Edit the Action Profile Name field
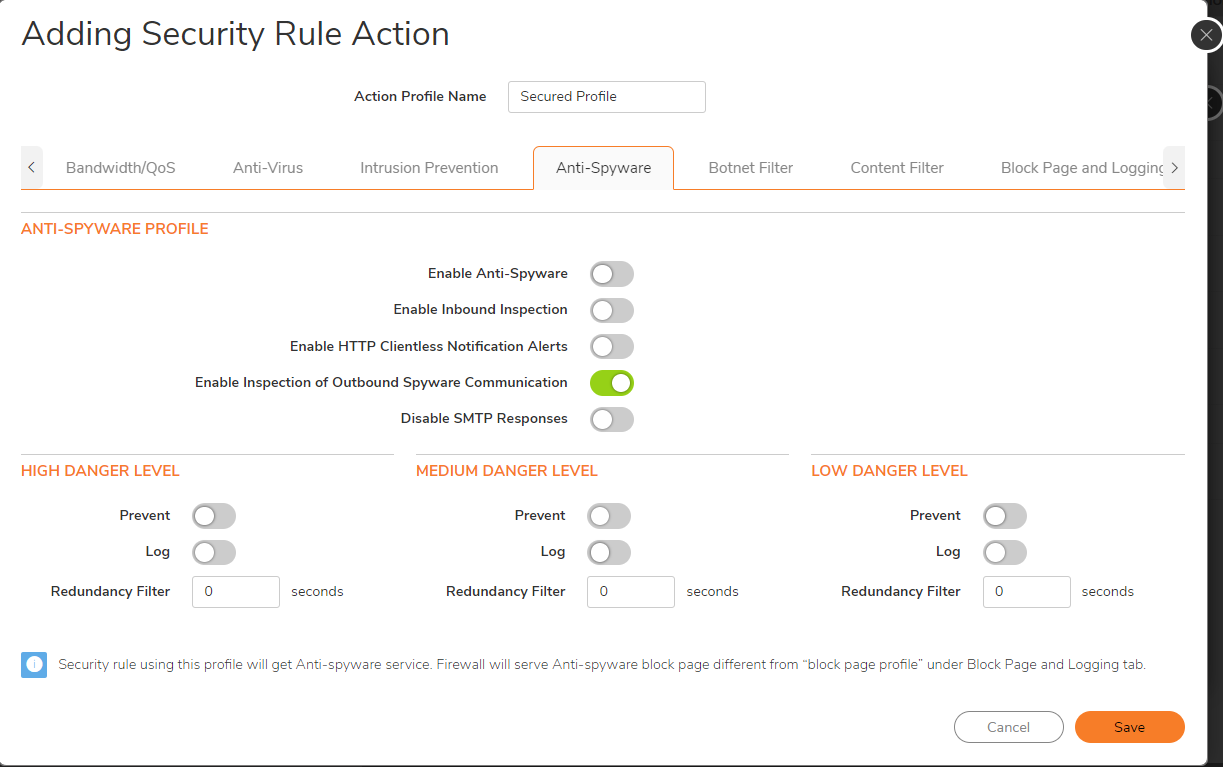Screen dimensions: 1223x767 (606, 97)
